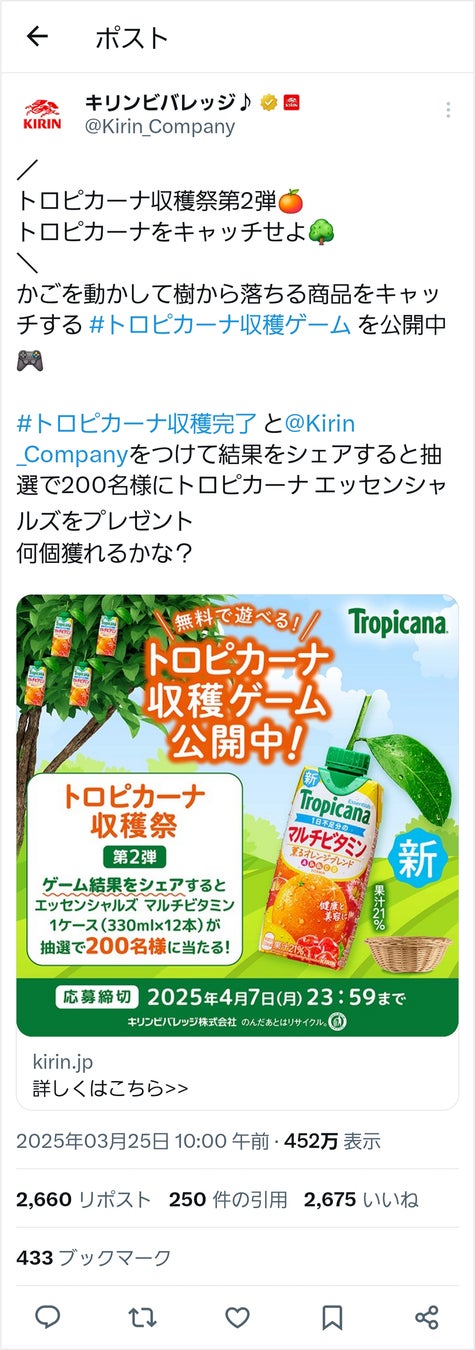Image resolution: width=475 pixels, height=1350 pixels.
Task: Go back using the arrow icon
Action: (x=37, y=38)
